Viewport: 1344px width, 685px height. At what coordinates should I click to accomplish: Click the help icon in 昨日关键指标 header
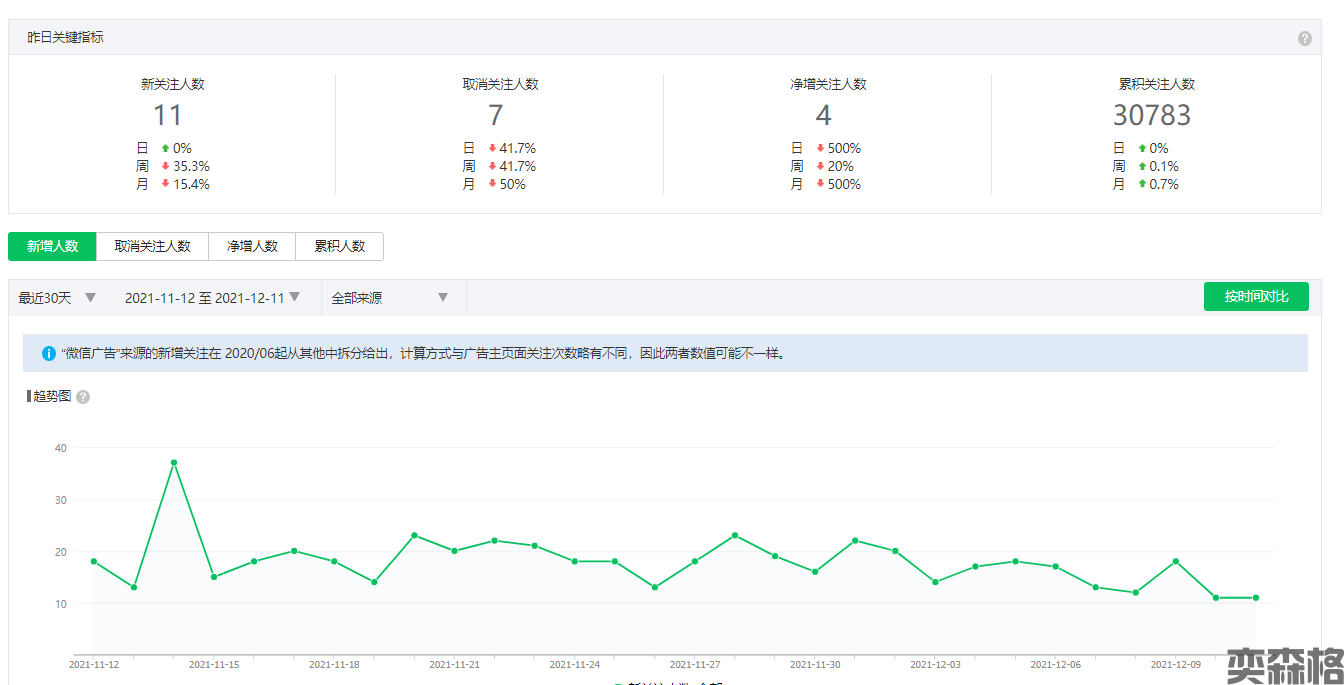pos(1305,38)
